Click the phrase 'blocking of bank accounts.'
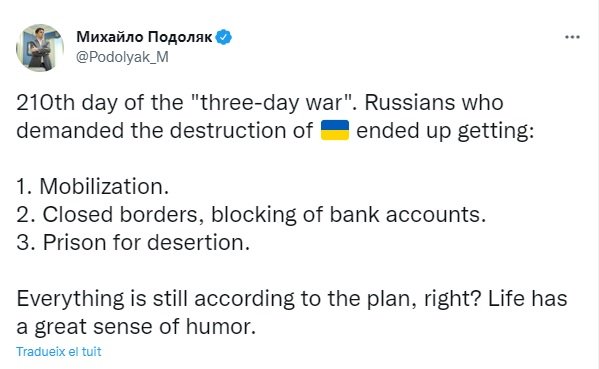 348,214
